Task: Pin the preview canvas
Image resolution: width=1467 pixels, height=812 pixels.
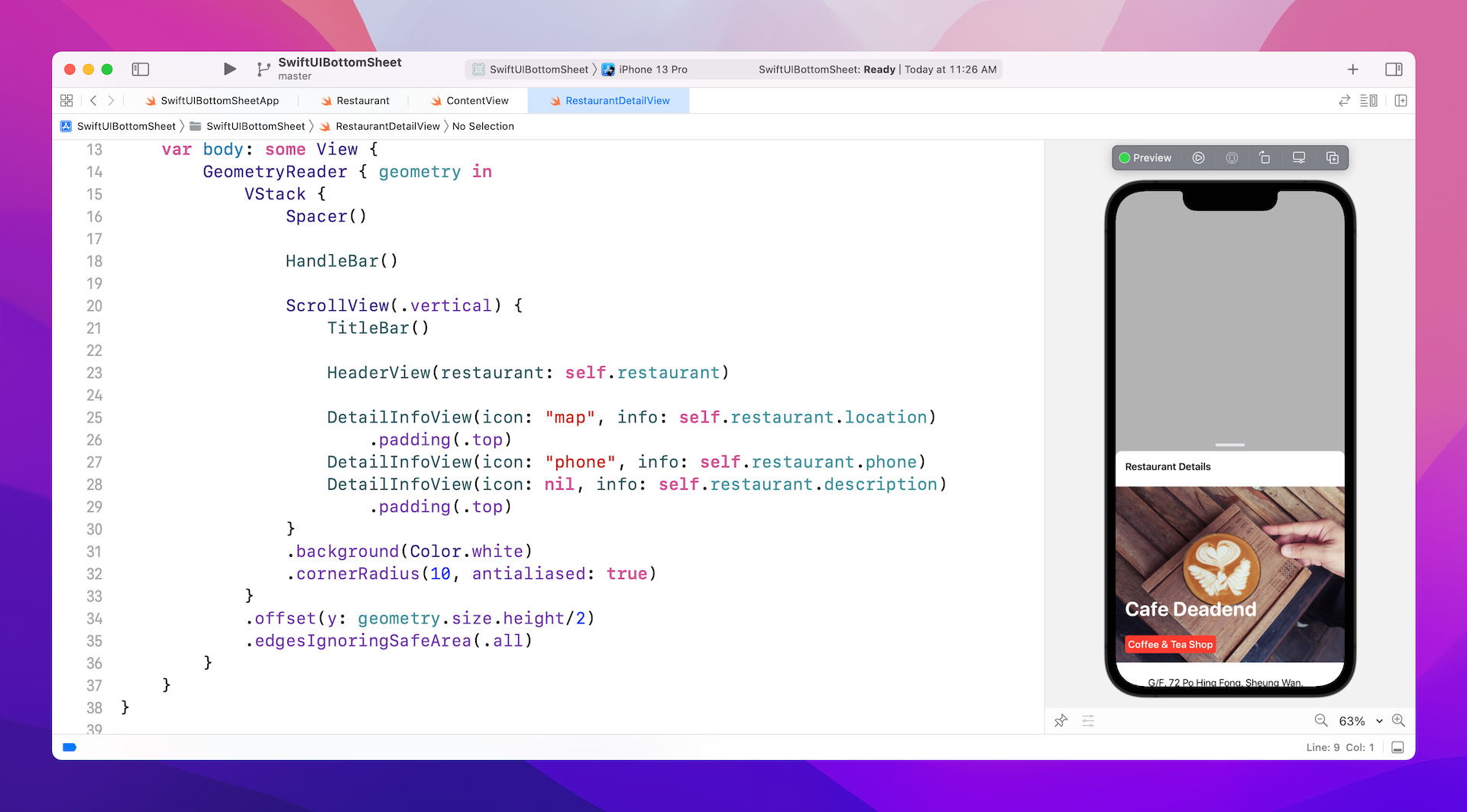Action: 1061,720
